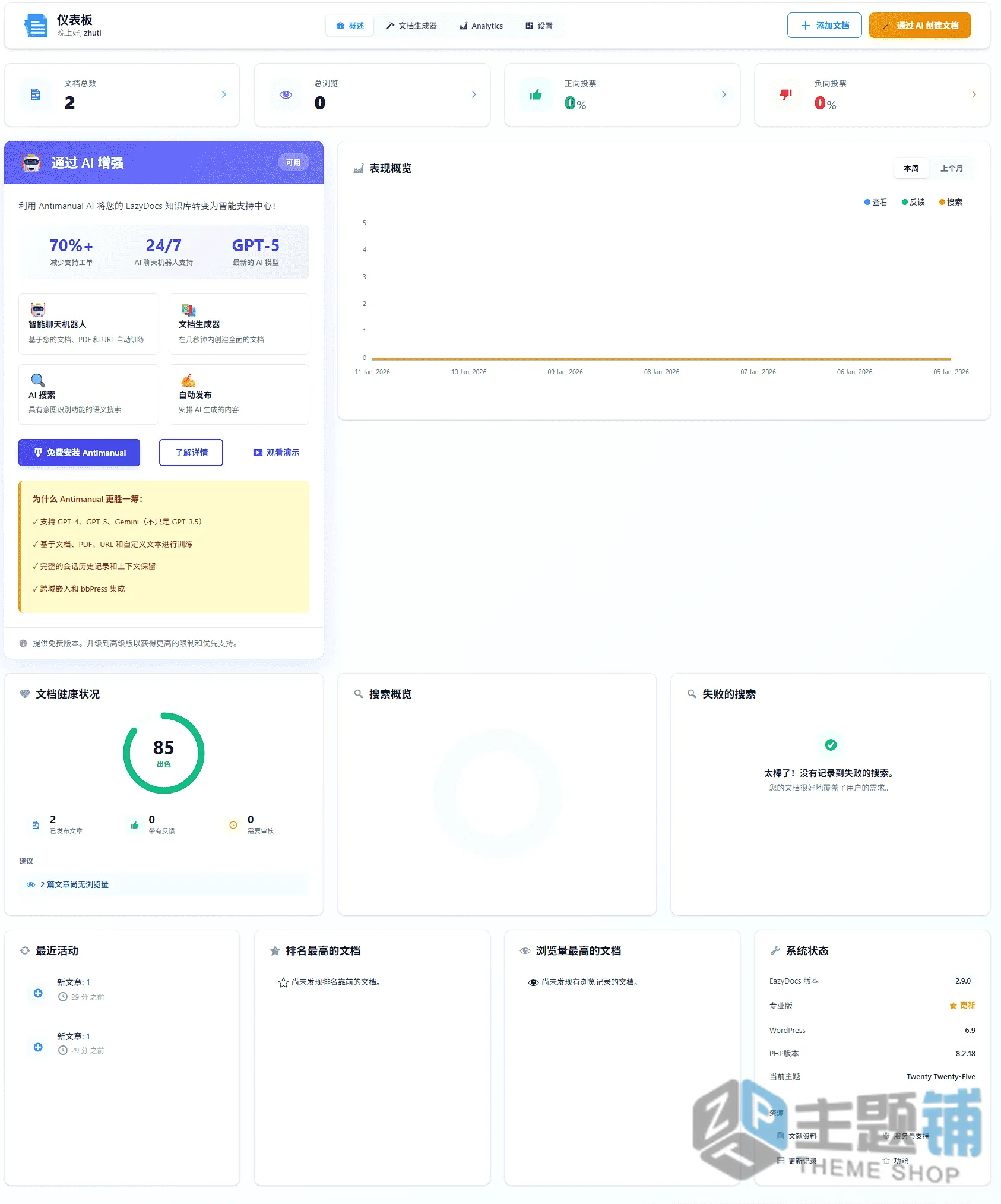This screenshot has width=1001, height=1204.
Task: Click the plus icon beside first 新文章 activity
Action: pyautogui.click(x=38, y=993)
